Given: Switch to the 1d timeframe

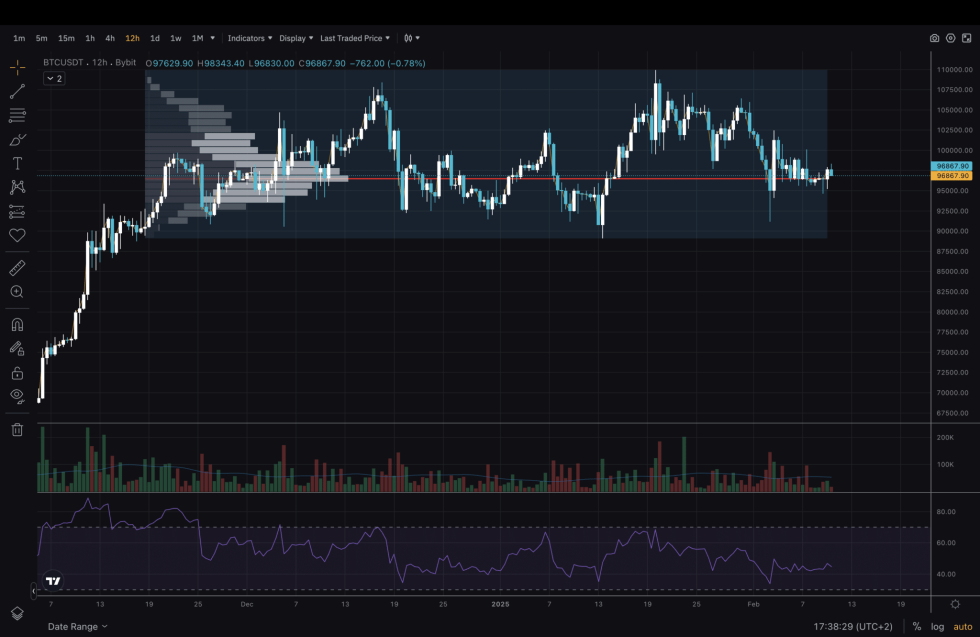Looking at the screenshot, I should (154, 38).
